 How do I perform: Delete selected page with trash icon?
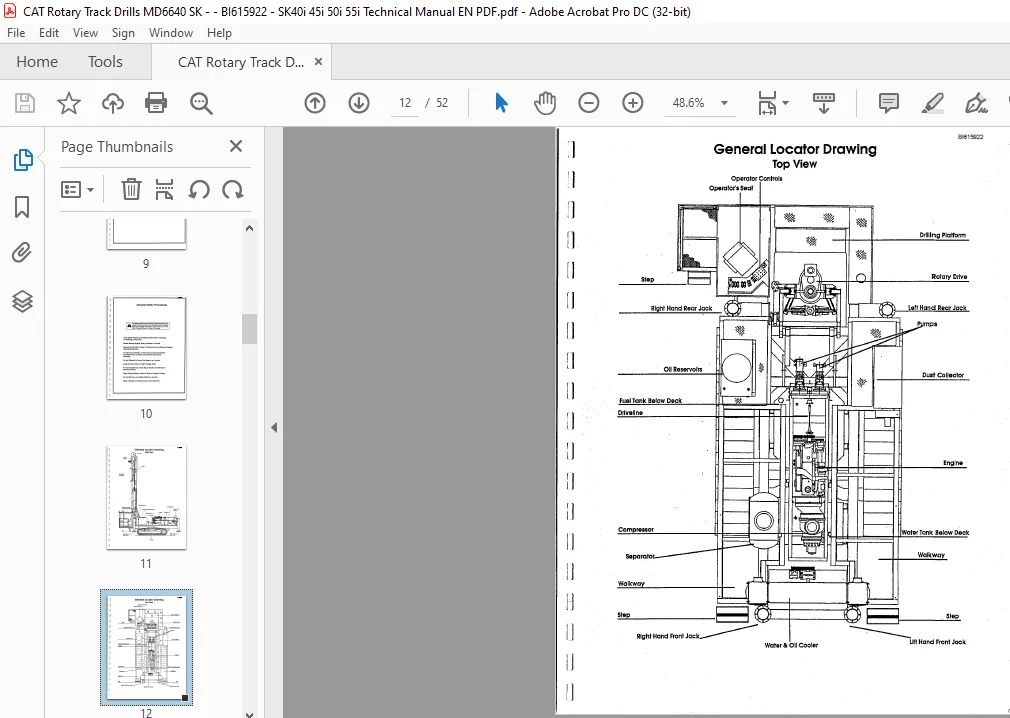coord(131,189)
